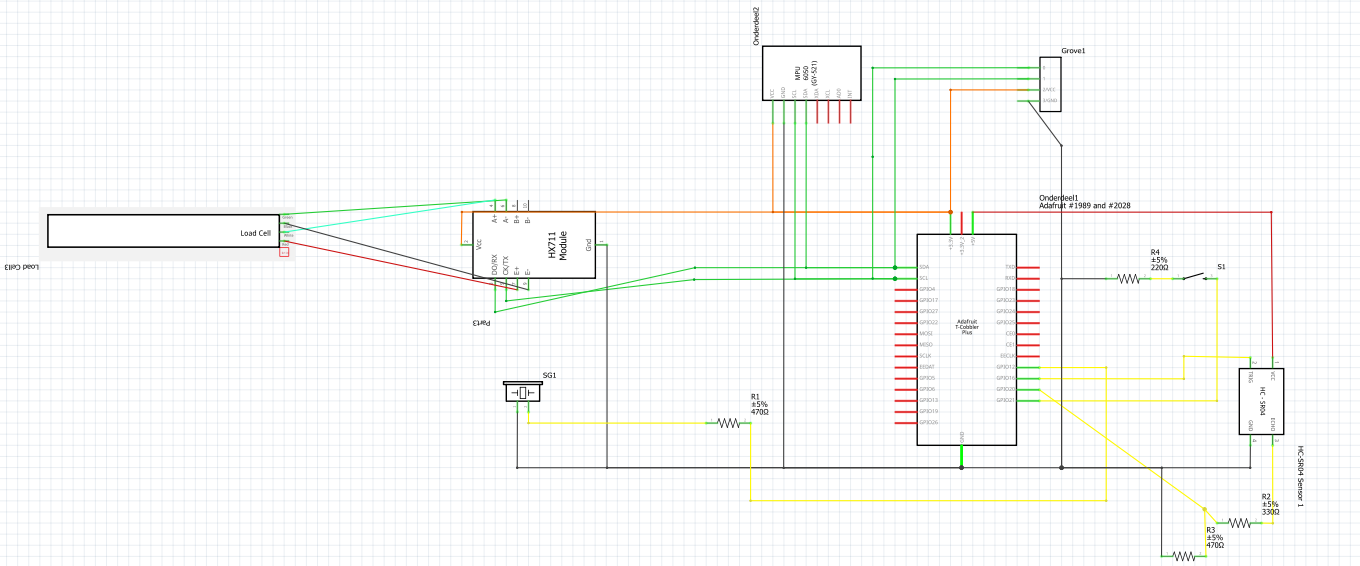This screenshot has width=1360, height=566.
Task: Click the TRIG pin on HC-SR04
Action: (x=1252, y=363)
